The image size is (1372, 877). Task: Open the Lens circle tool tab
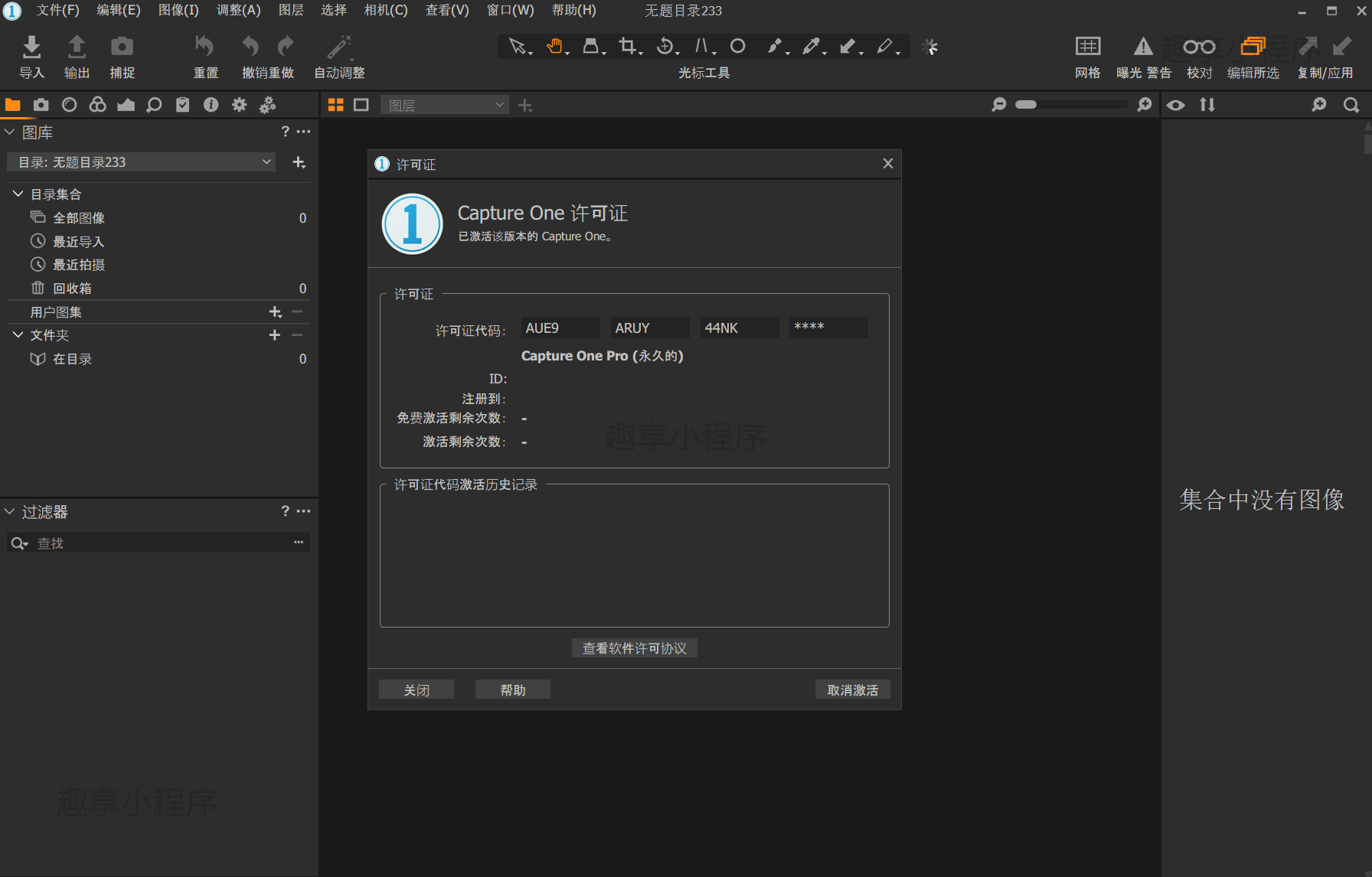tap(69, 105)
